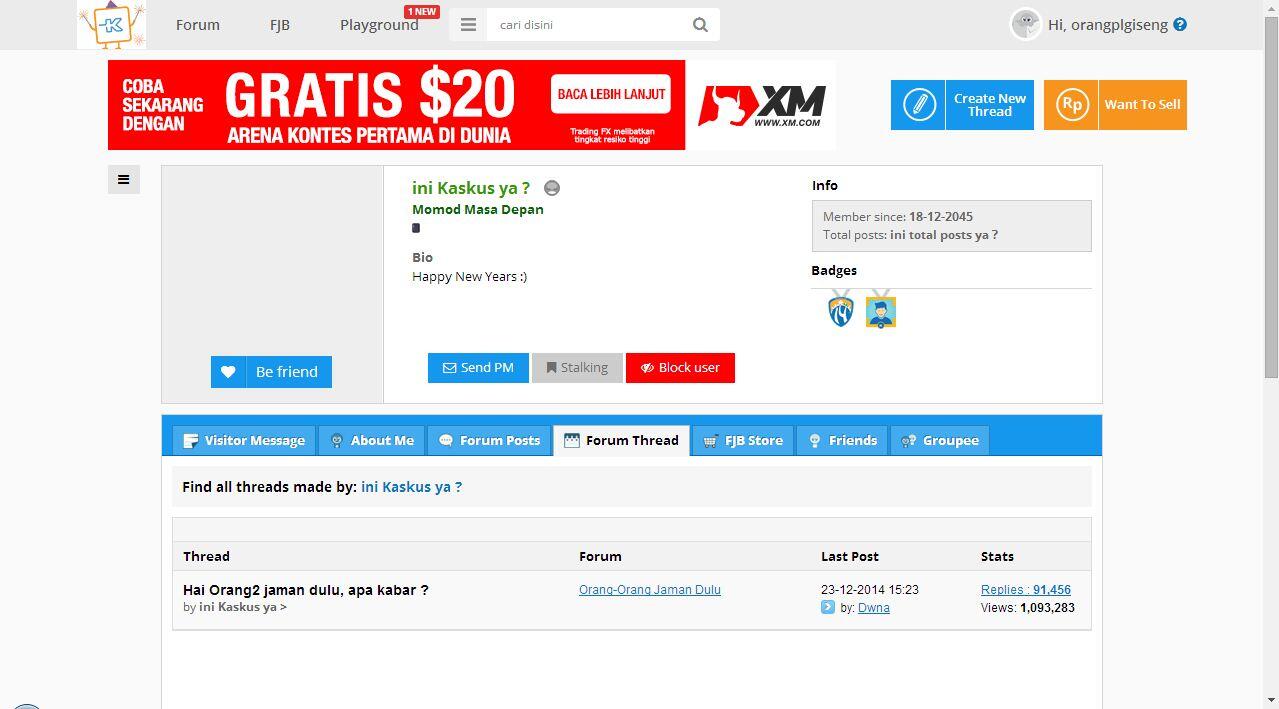The height and width of the screenshot is (709, 1279).
Task: Open Orang-Orang Jaman Dulu forum link
Action: tap(650, 590)
